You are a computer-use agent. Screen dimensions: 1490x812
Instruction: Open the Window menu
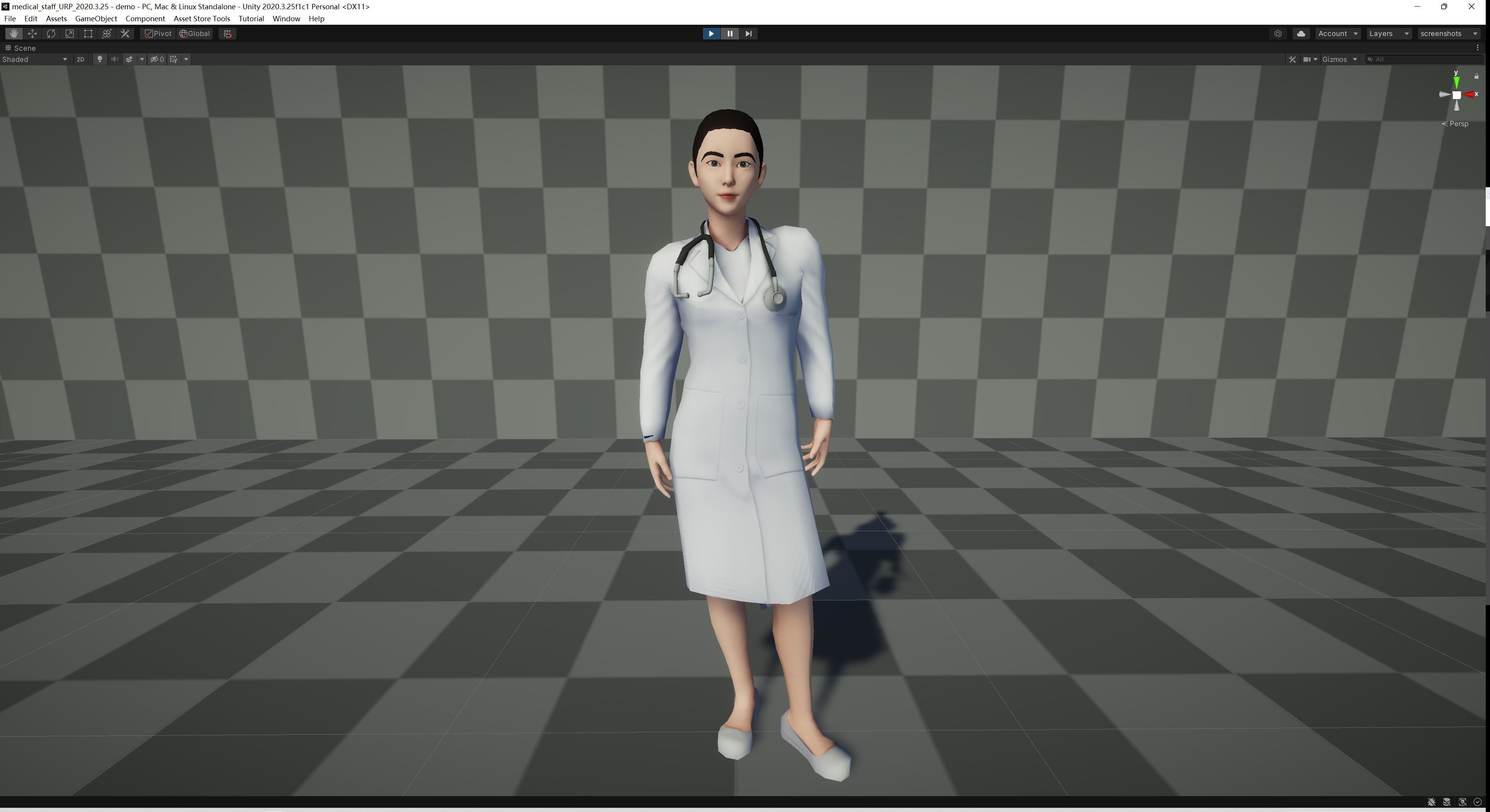click(x=286, y=19)
